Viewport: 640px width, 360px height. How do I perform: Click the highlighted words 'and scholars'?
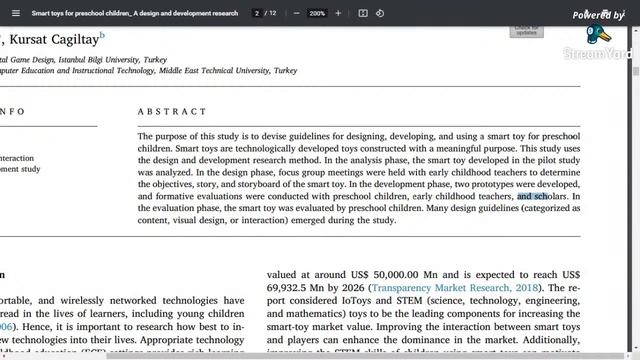pyautogui.click(x=542, y=196)
